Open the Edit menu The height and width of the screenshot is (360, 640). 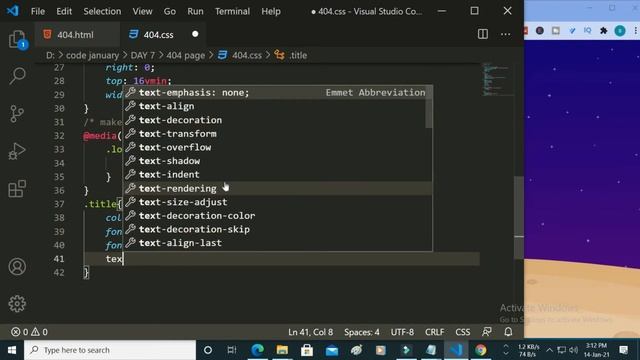64,11
